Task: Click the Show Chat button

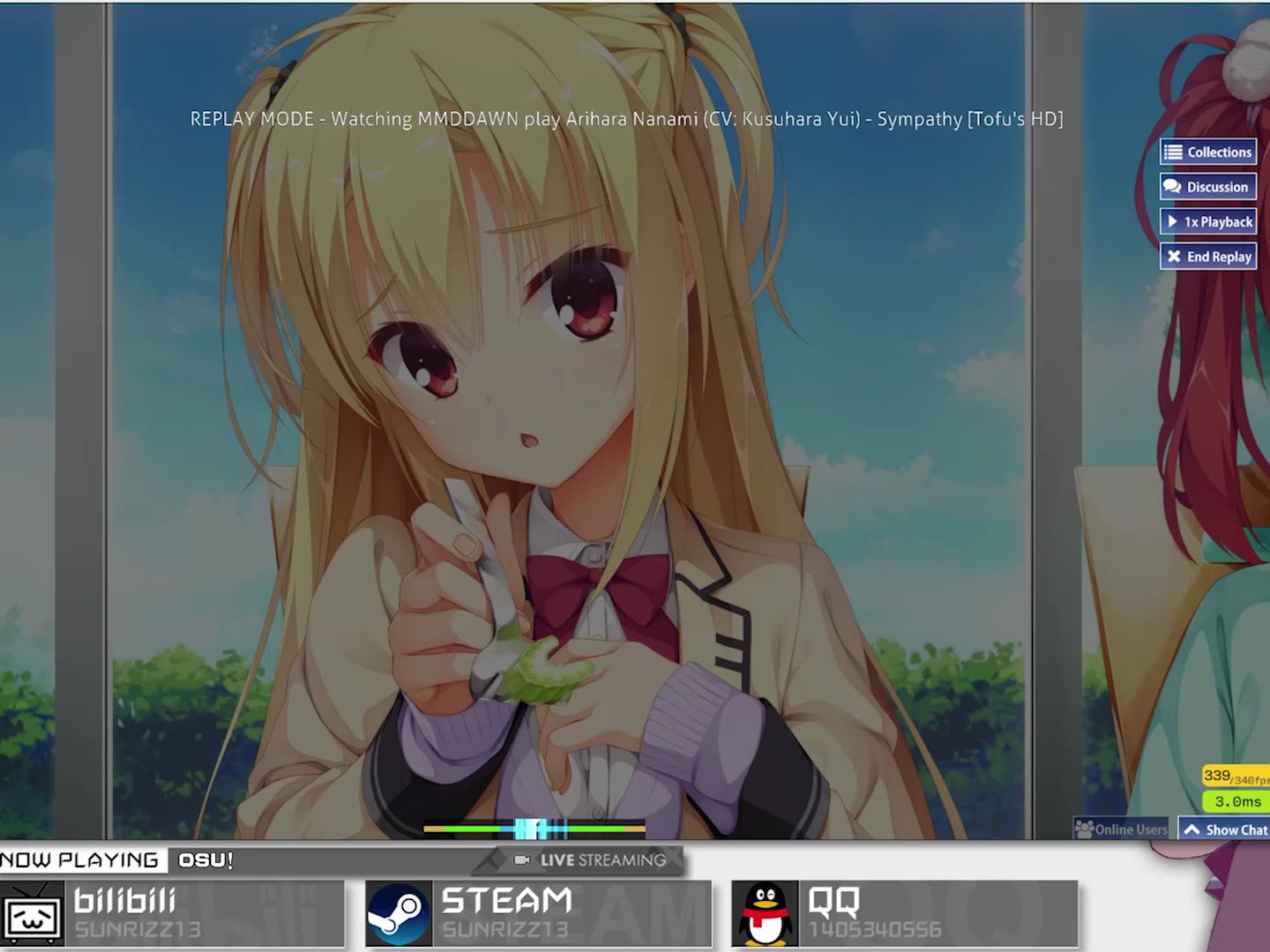Action: (x=1224, y=829)
